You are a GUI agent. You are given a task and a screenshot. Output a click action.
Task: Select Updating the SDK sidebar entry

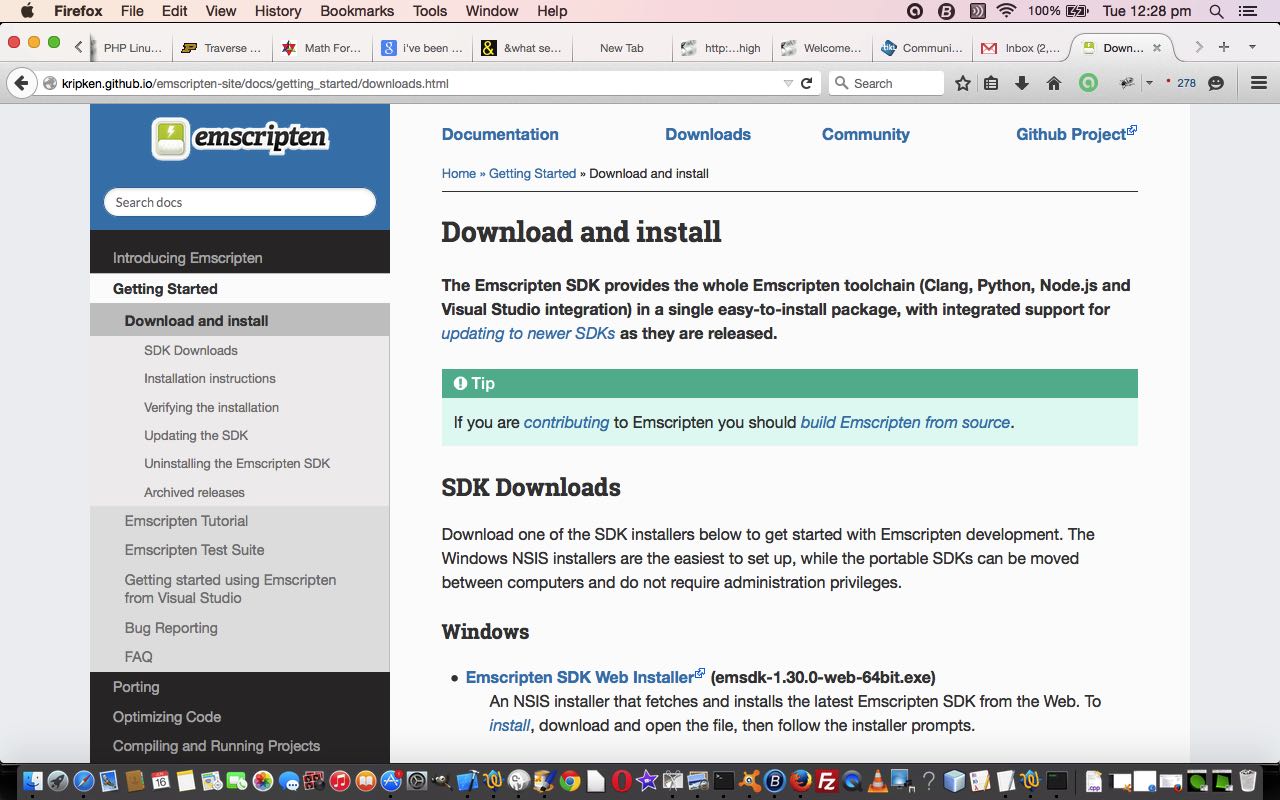(x=240, y=435)
